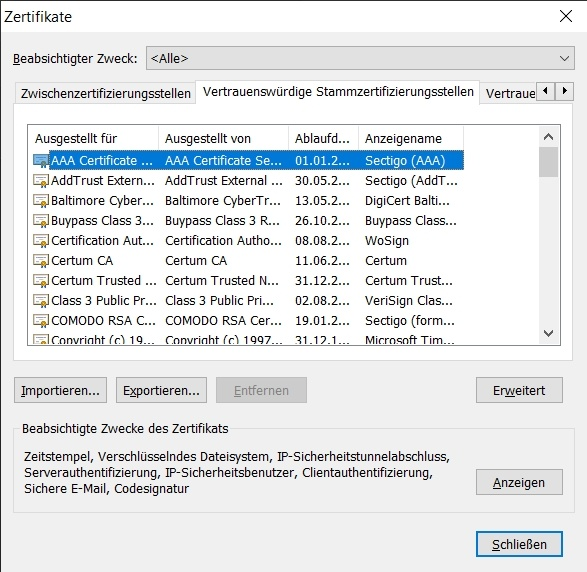This screenshot has height=572, width=587.
Task: Click the Importieren button
Action: coord(60,390)
